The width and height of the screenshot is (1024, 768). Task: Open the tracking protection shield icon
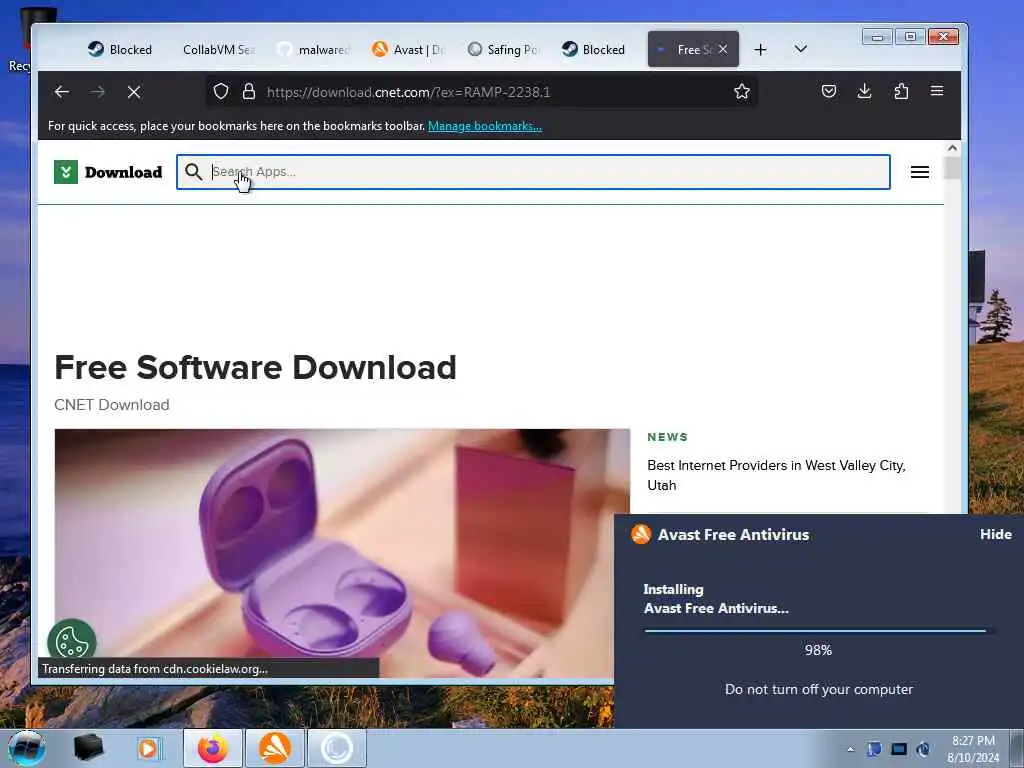coord(221,91)
